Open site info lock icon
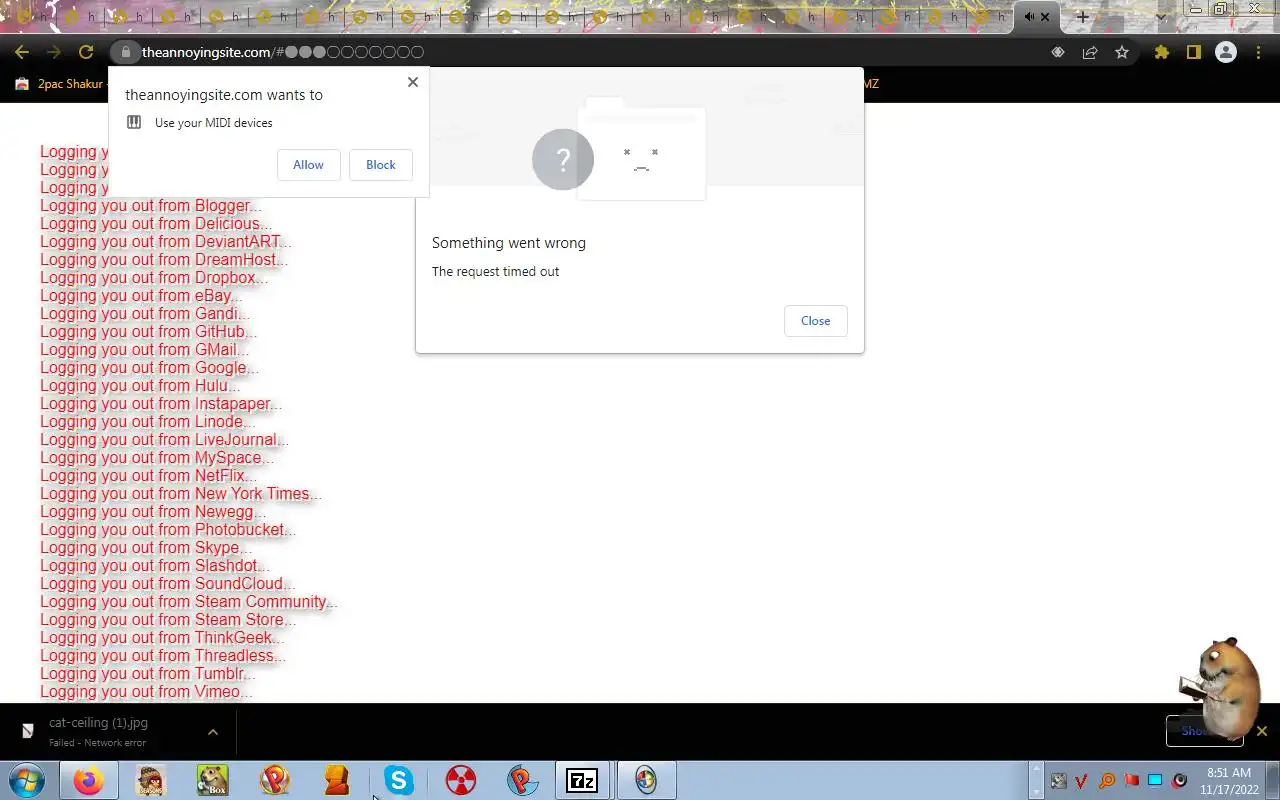 coord(124,52)
